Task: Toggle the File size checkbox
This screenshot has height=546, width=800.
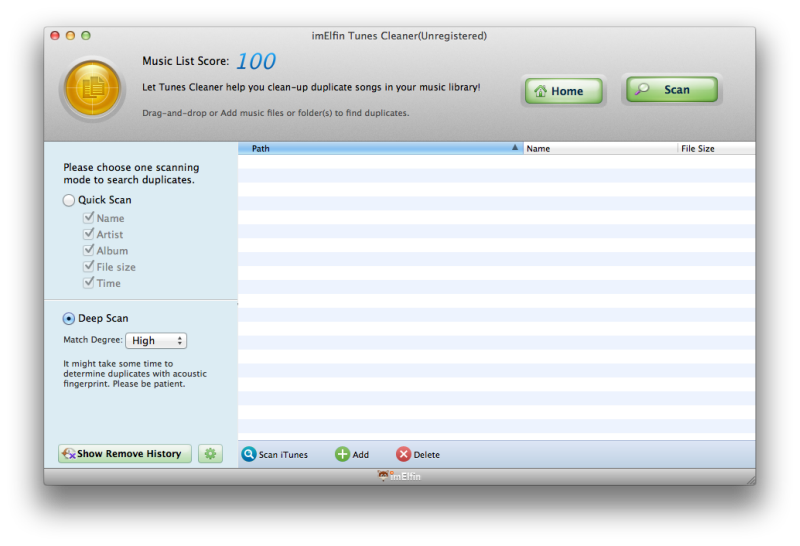Action: click(x=89, y=267)
